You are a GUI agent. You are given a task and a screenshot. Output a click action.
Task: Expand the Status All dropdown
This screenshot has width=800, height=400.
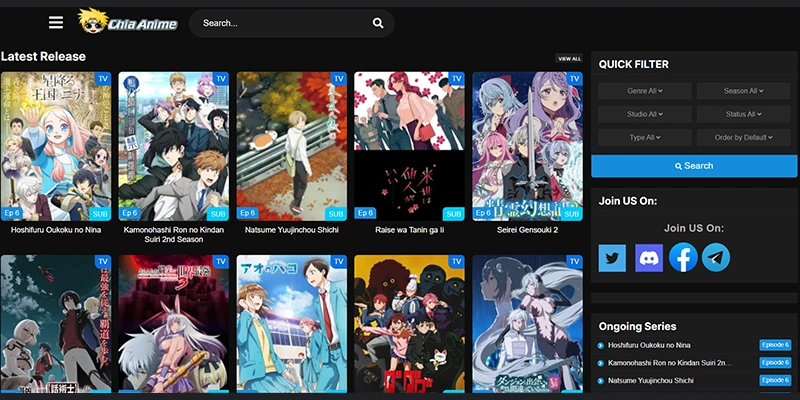point(743,114)
